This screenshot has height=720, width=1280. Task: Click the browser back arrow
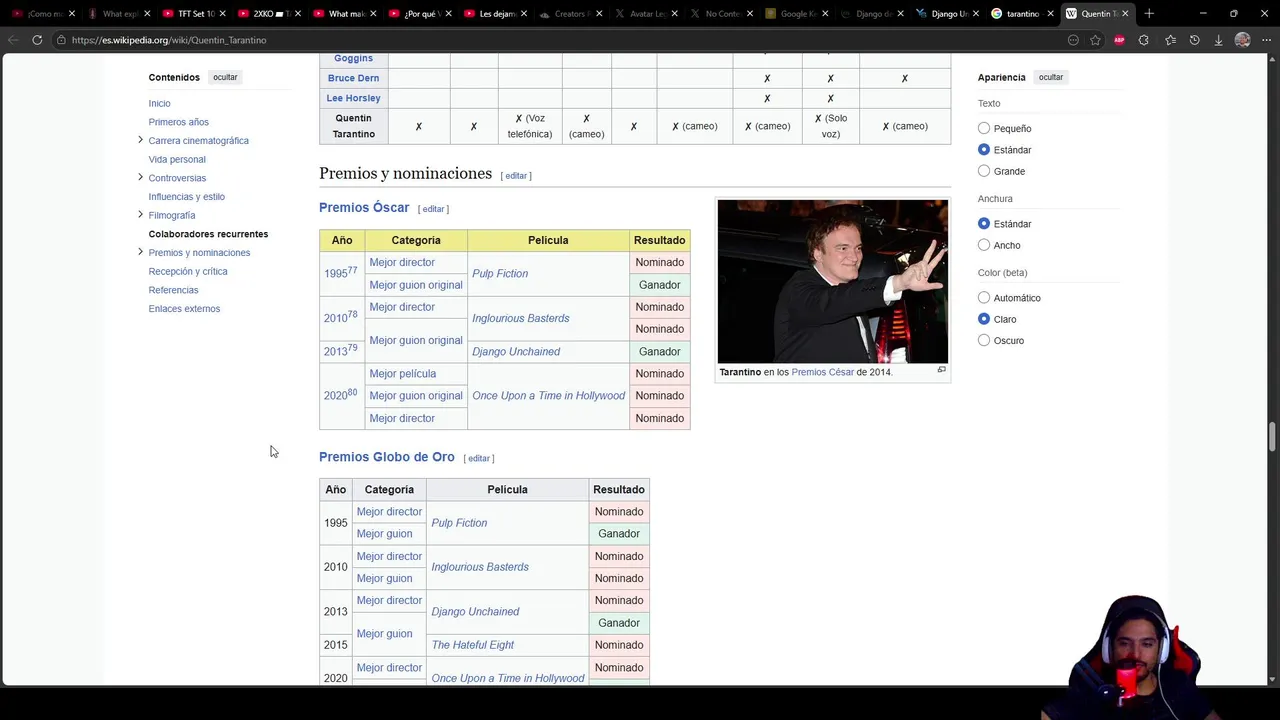tap(13, 40)
